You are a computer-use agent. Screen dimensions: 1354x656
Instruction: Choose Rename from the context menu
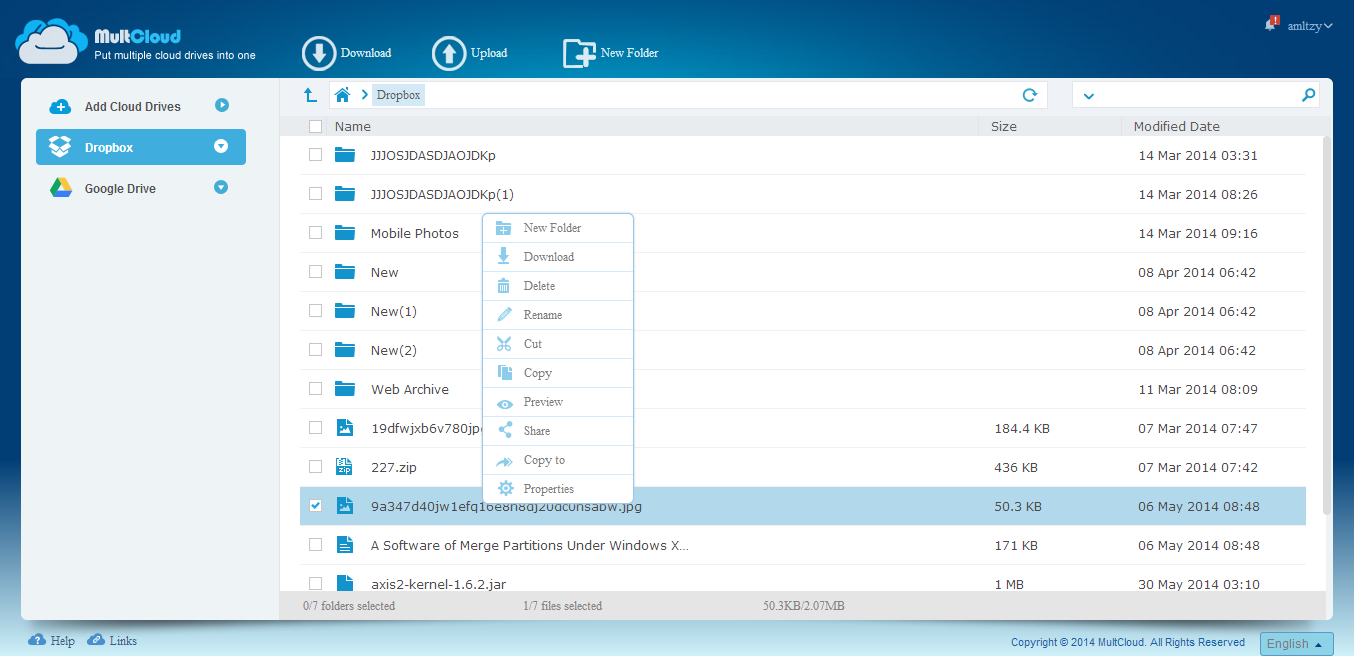tap(543, 315)
